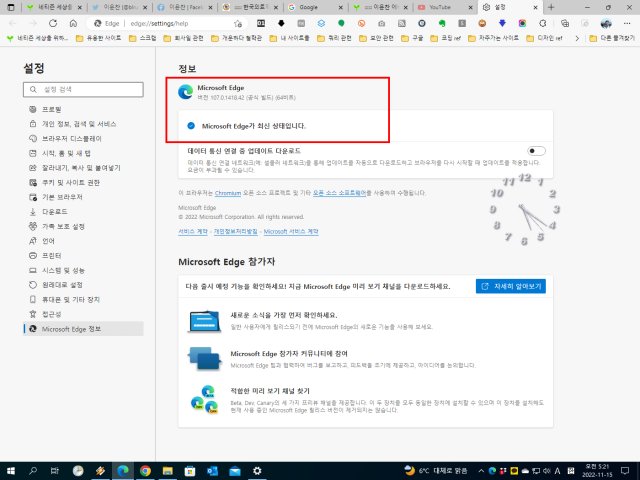Open Outlook from the taskbar
The width and height of the screenshot is (640, 480).
tap(212, 471)
